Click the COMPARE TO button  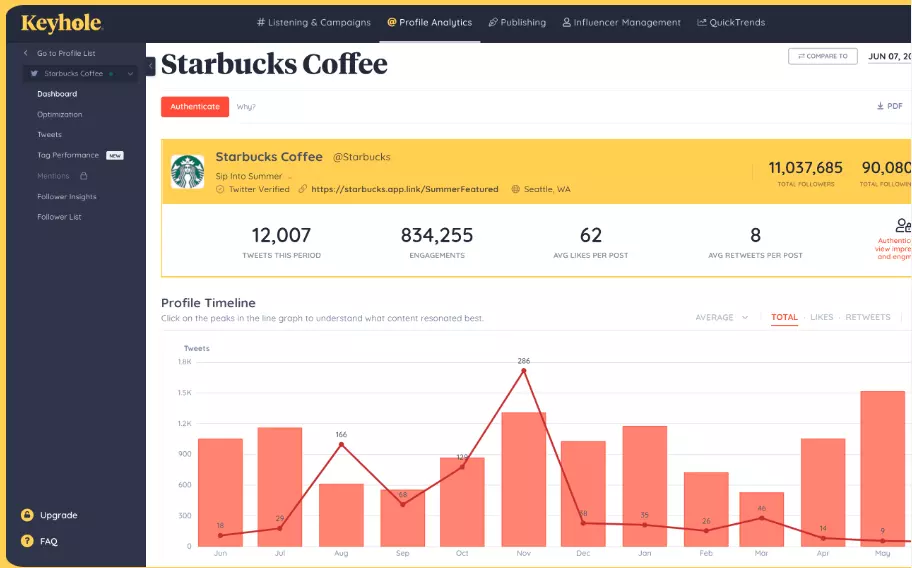pos(822,56)
